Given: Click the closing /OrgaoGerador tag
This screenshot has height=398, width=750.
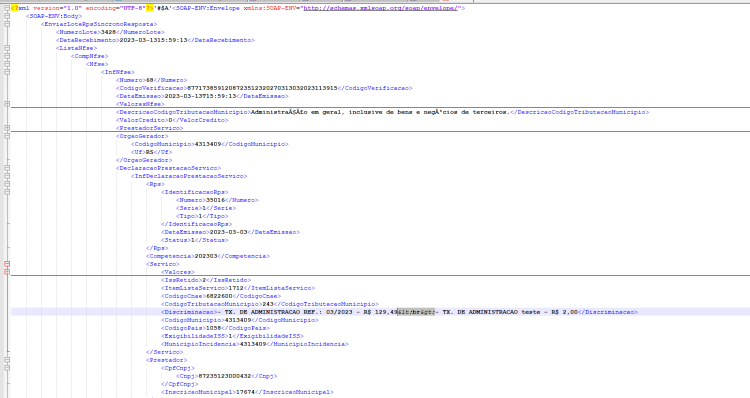Looking at the screenshot, I should pyautogui.click(x=144, y=160).
